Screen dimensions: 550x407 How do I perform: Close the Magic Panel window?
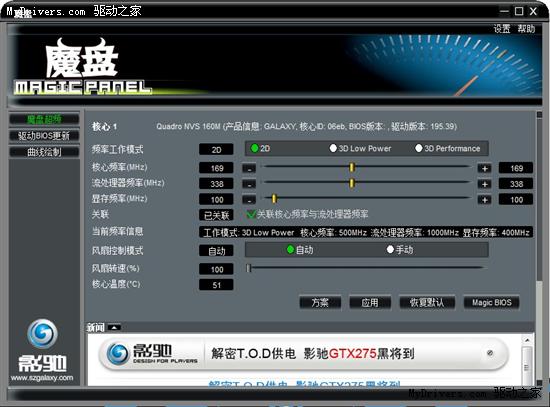point(534,11)
